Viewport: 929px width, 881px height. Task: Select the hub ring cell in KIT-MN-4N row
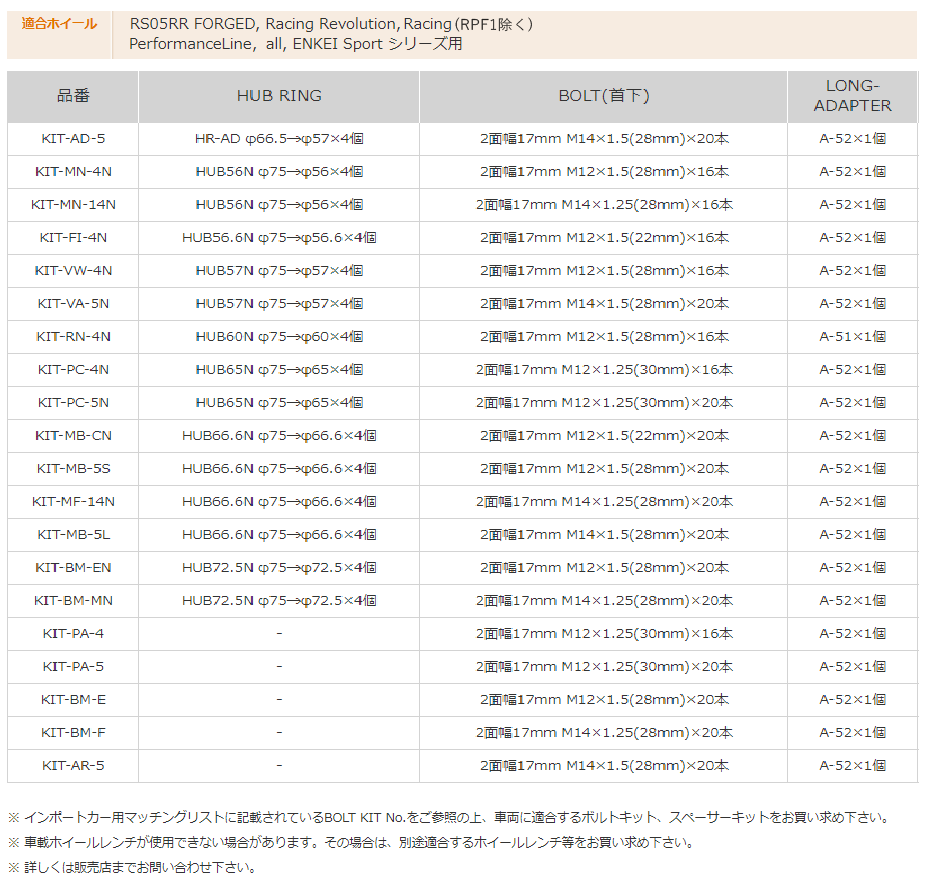(279, 172)
